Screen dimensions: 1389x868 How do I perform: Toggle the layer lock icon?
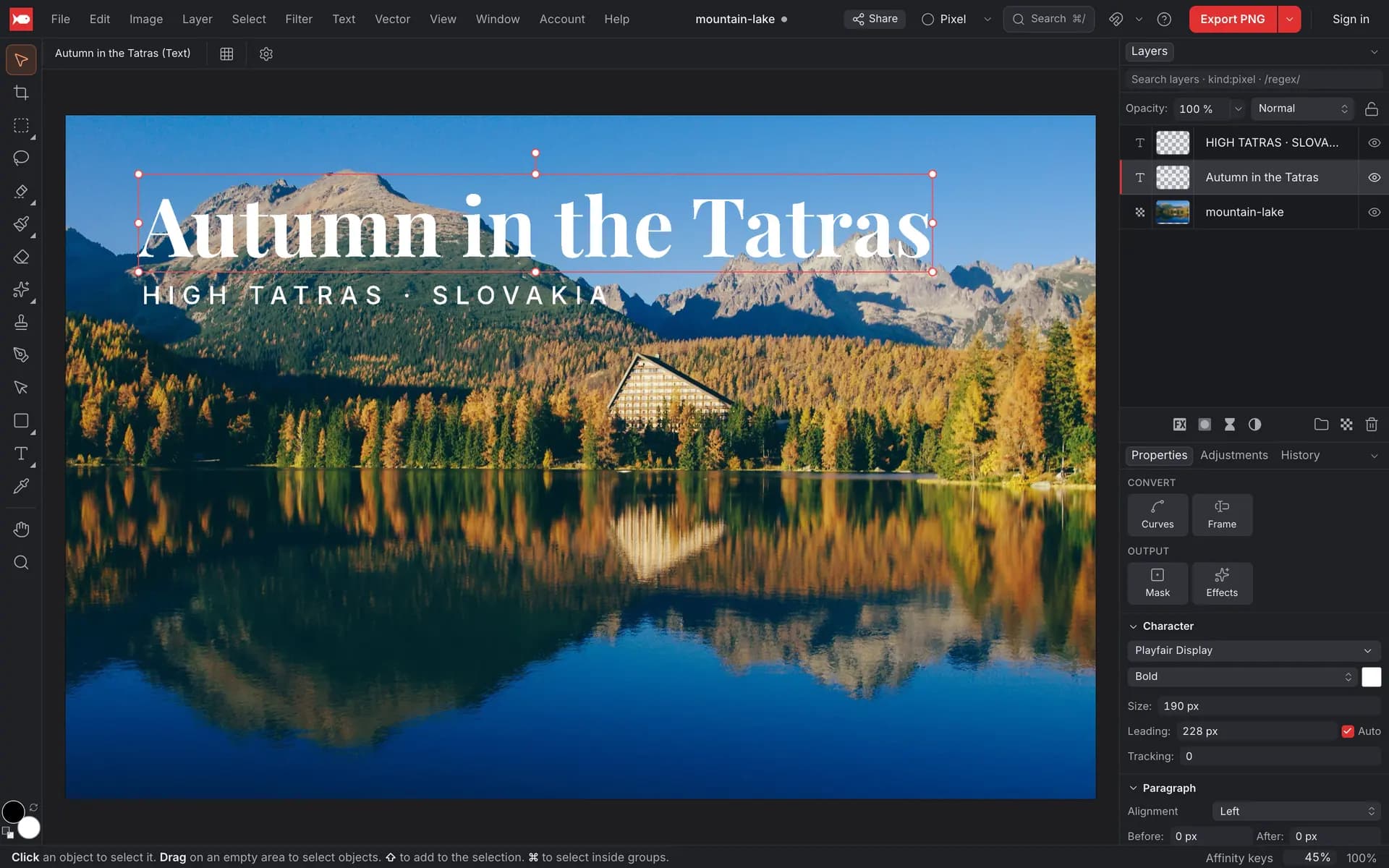[1371, 109]
